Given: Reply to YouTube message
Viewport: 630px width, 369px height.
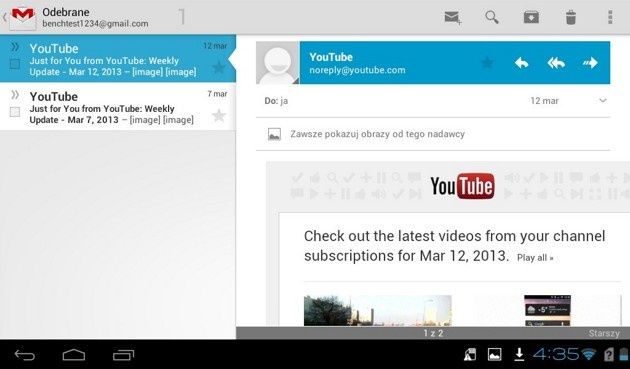Looking at the screenshot, I should click(522, 63).
